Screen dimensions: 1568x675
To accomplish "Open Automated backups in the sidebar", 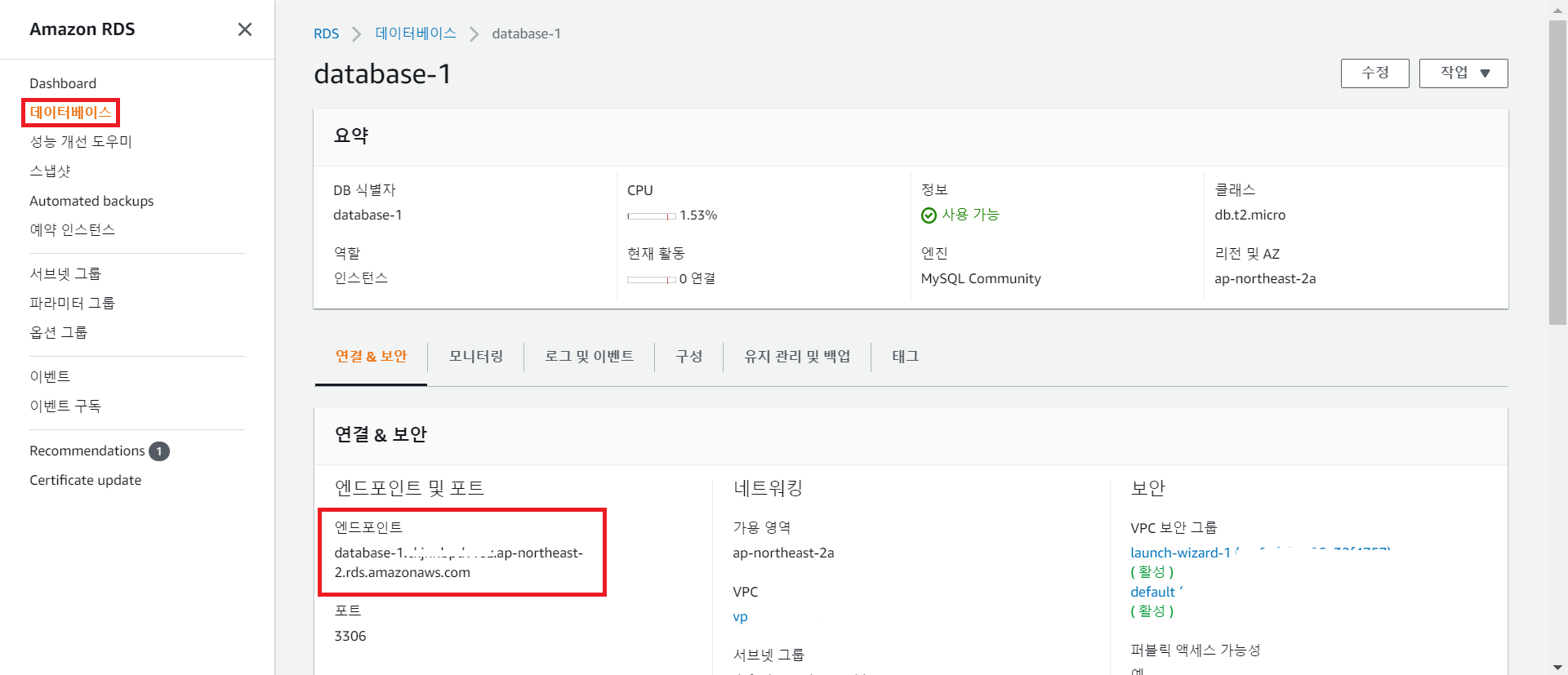I will [91, 201].
